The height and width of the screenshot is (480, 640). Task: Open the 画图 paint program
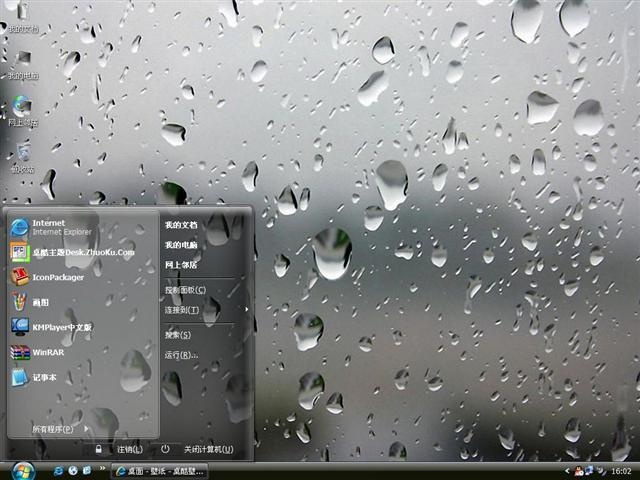[30, 302]
